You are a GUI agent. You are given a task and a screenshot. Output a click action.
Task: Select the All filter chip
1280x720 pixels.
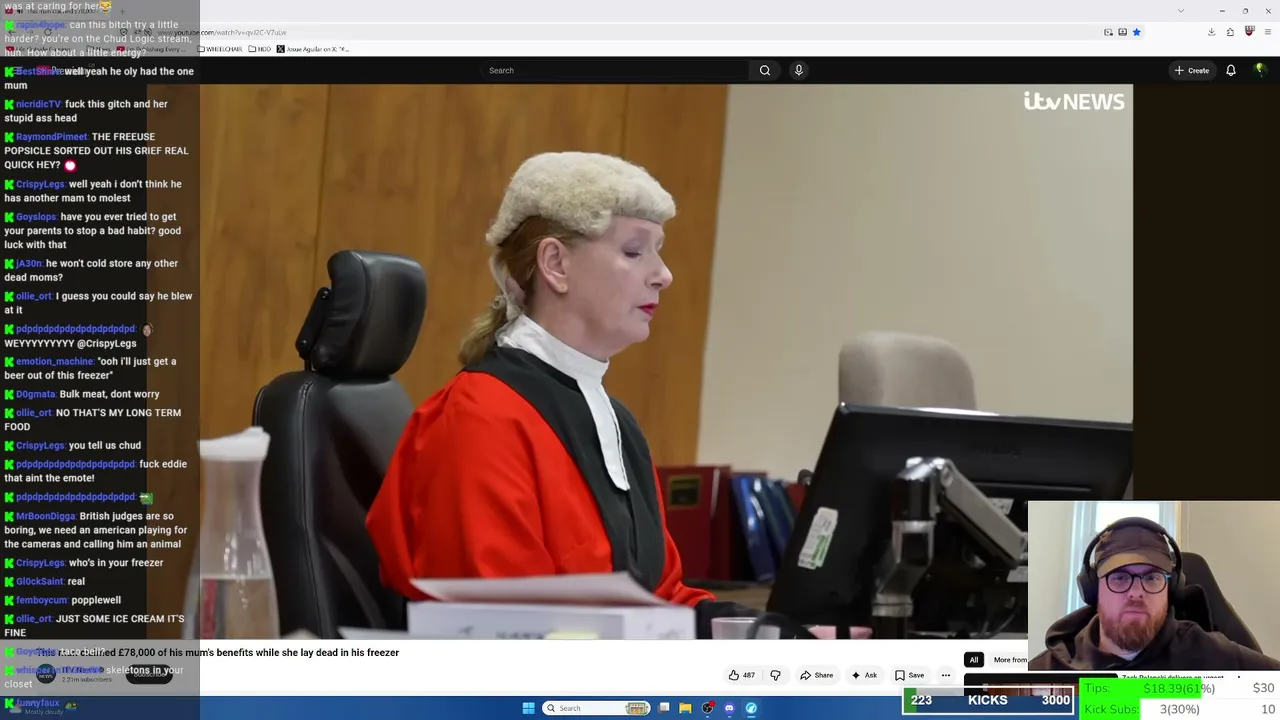point(974,660)
